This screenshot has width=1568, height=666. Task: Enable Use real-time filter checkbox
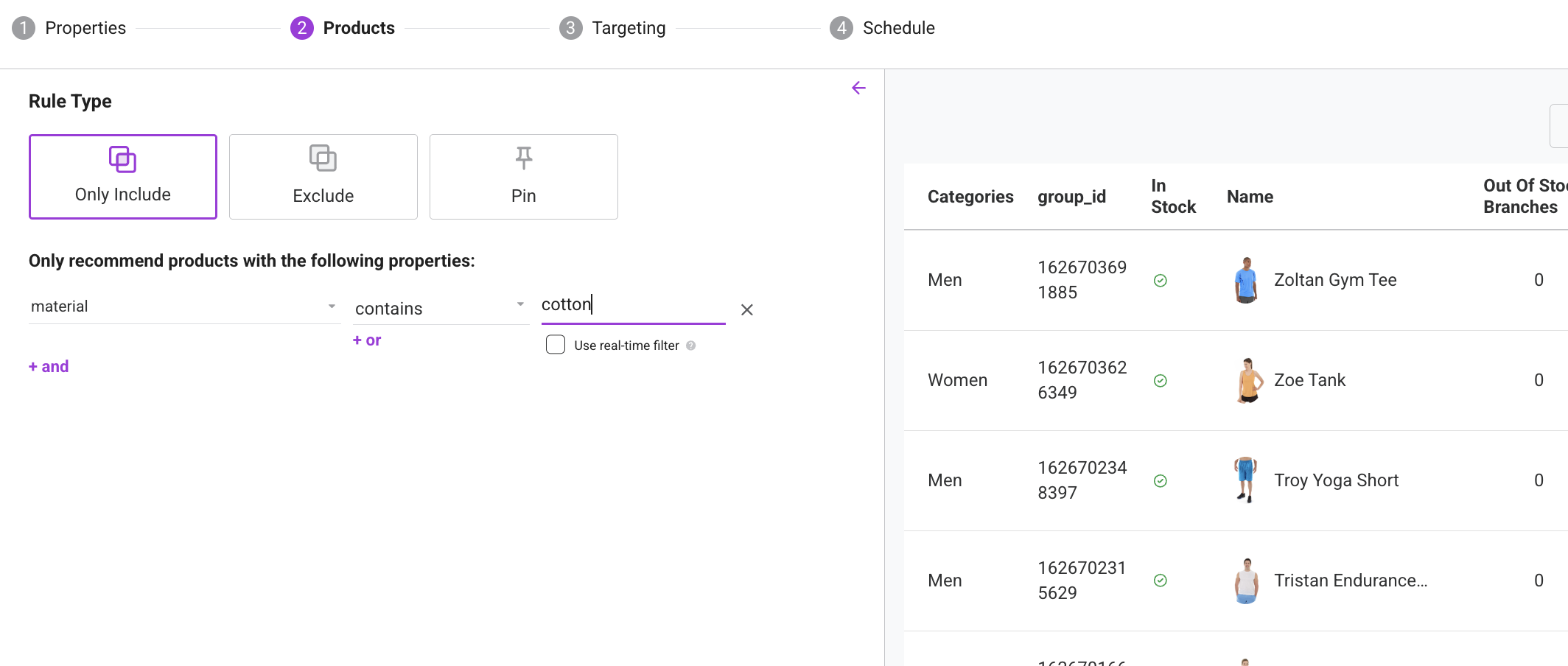coord(556,345)
